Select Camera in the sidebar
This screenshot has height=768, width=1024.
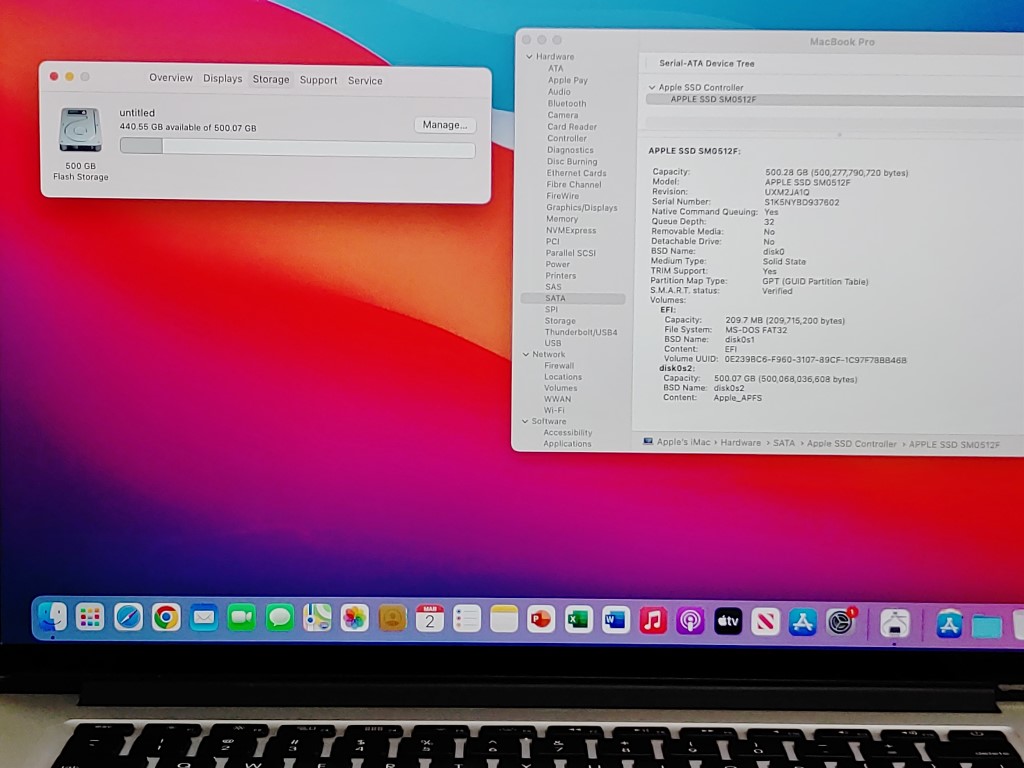(x=562, y=115)
